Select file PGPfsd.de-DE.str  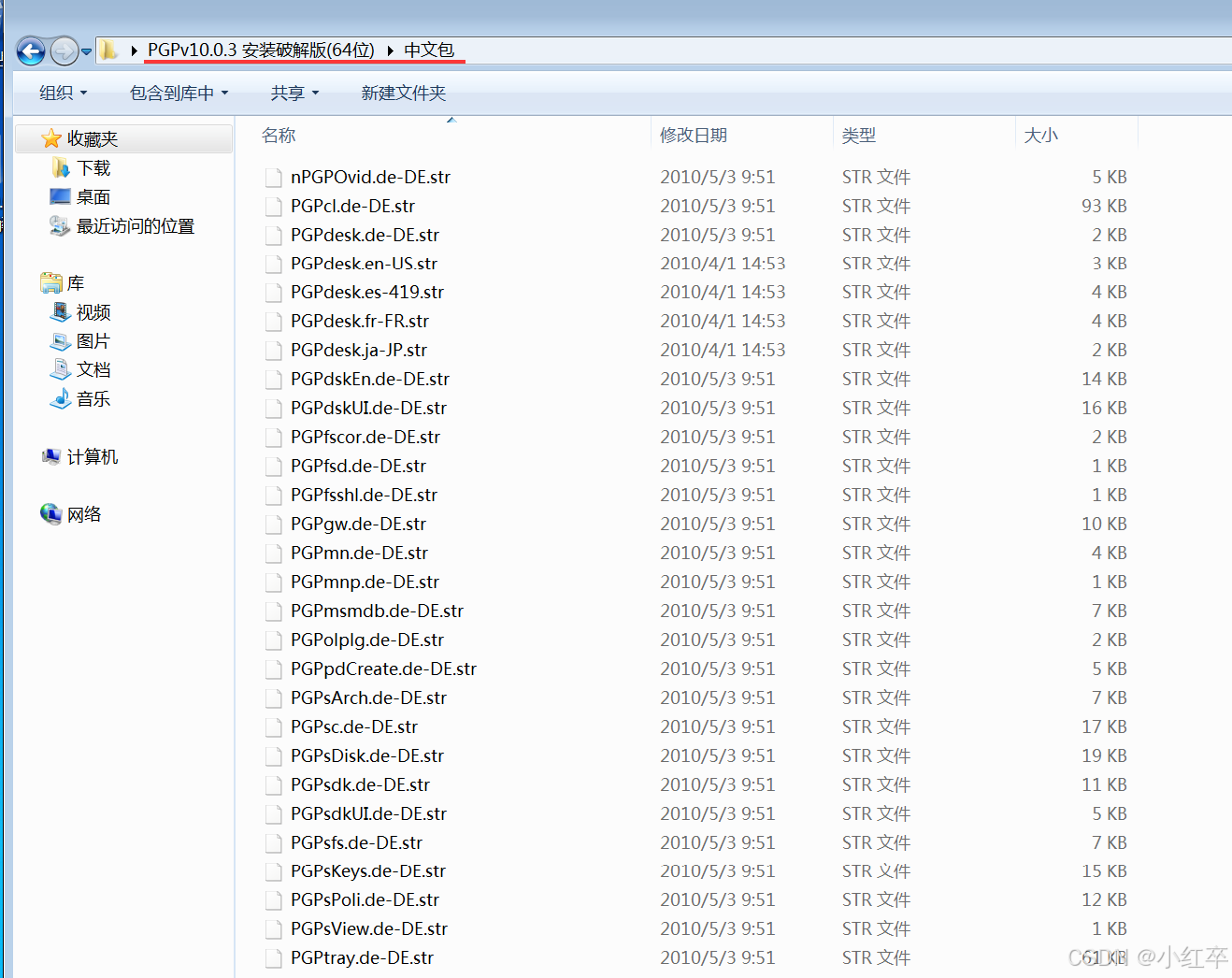(x=359, y=467)
